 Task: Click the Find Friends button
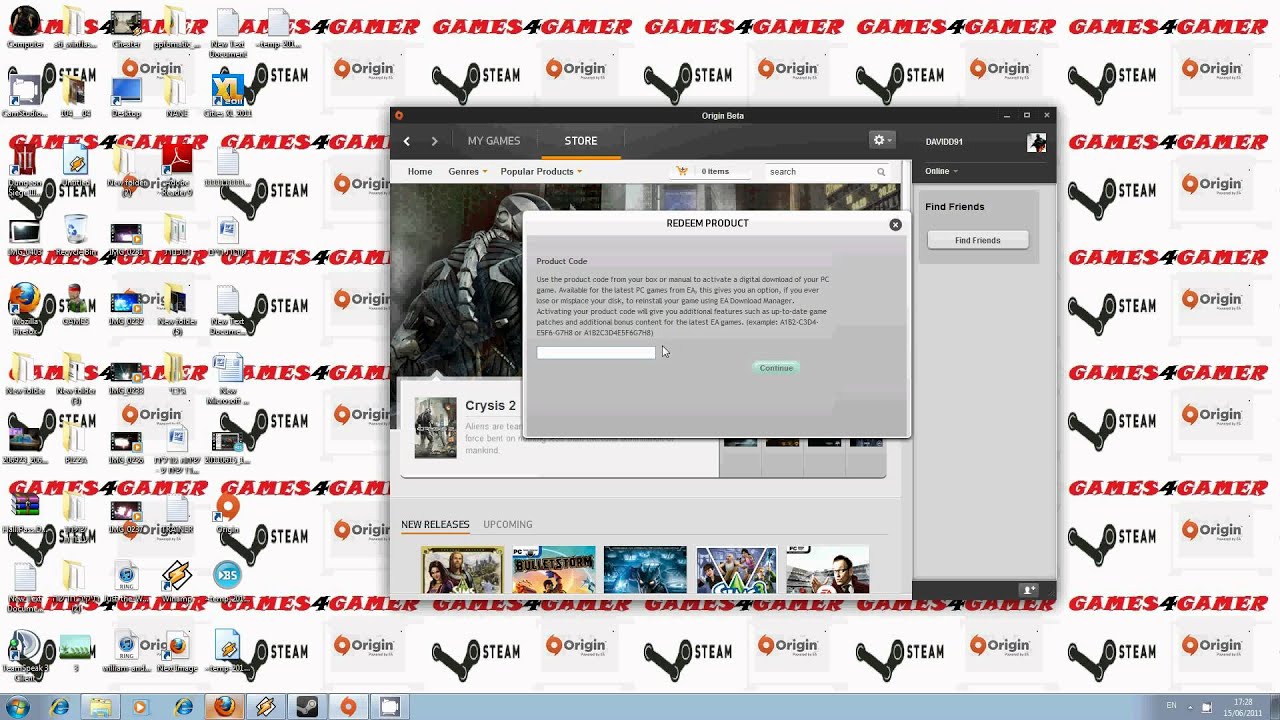[978, 240]
